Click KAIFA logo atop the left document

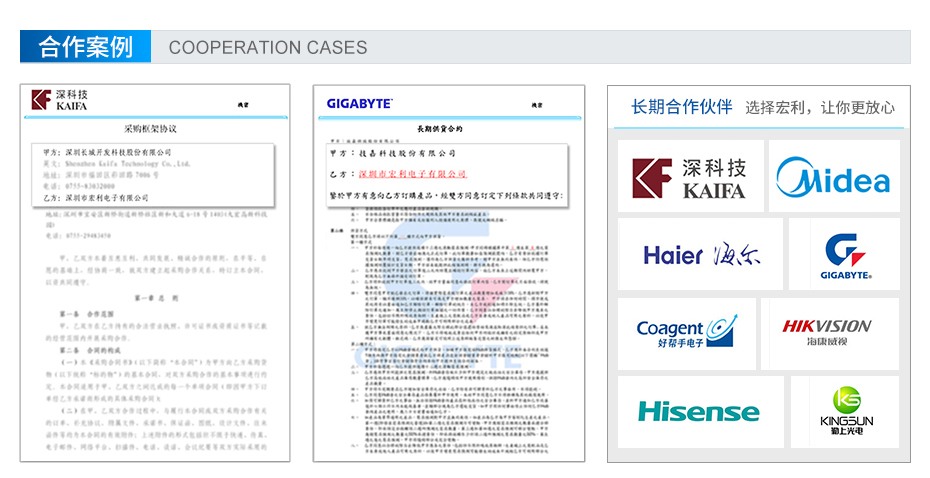point(59,100)
